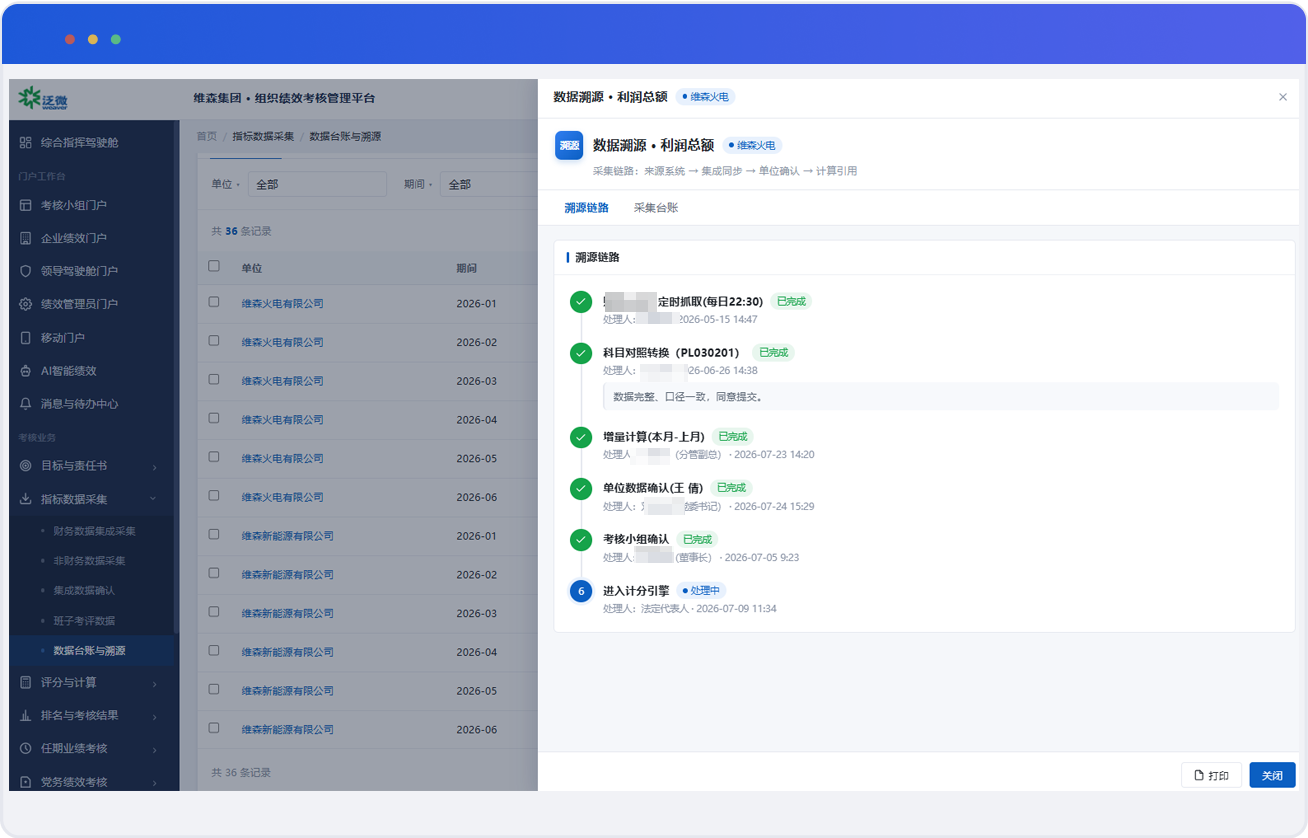The image size is (1308, 838).
Task: Click the 打印 button
Action: pos(1211,776)
